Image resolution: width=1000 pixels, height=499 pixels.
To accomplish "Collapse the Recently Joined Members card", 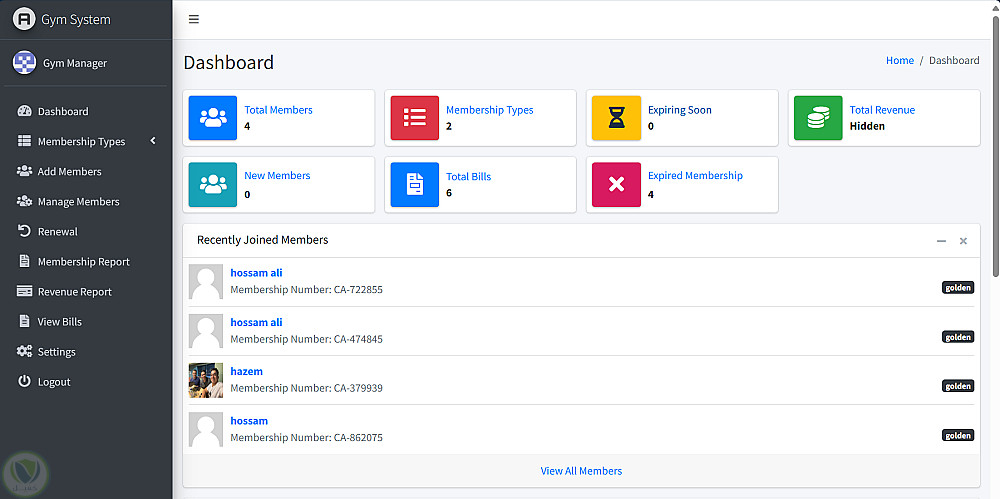I will (941, 241).
